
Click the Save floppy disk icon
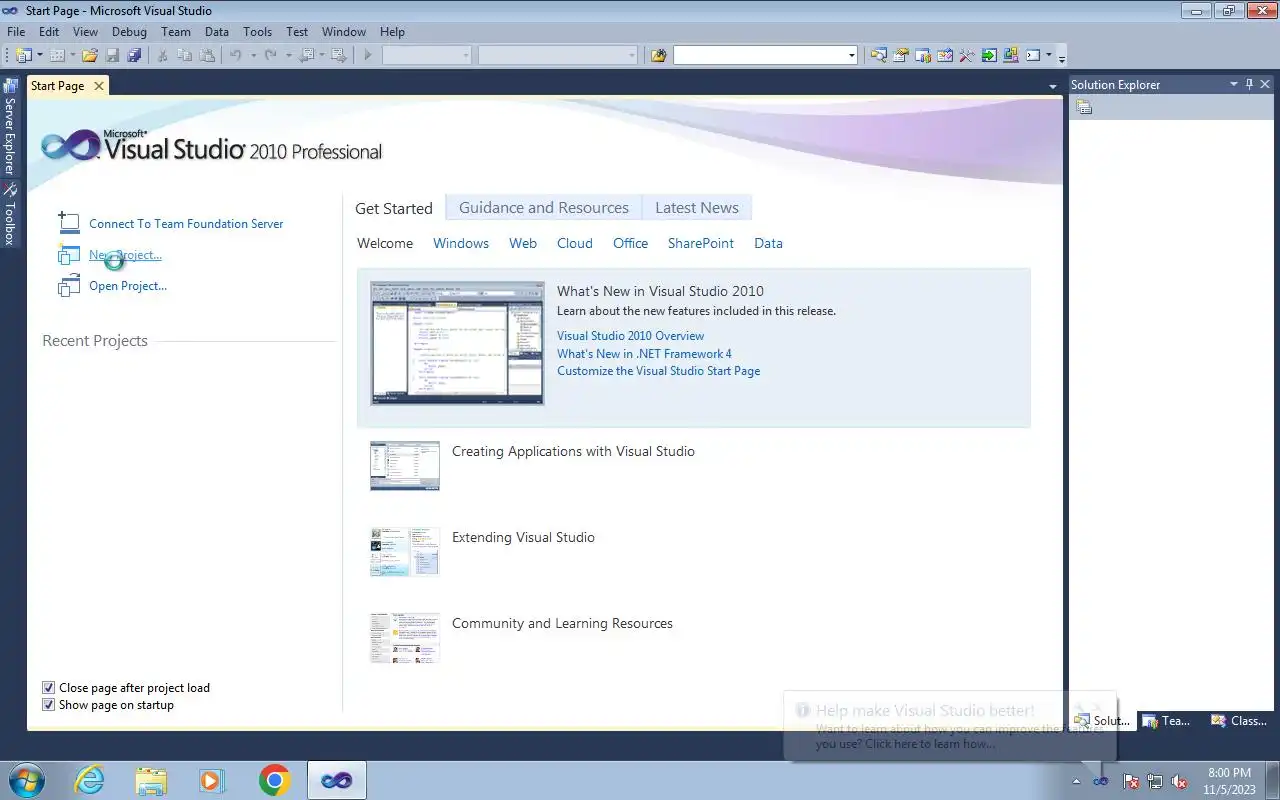click(112, 55)
